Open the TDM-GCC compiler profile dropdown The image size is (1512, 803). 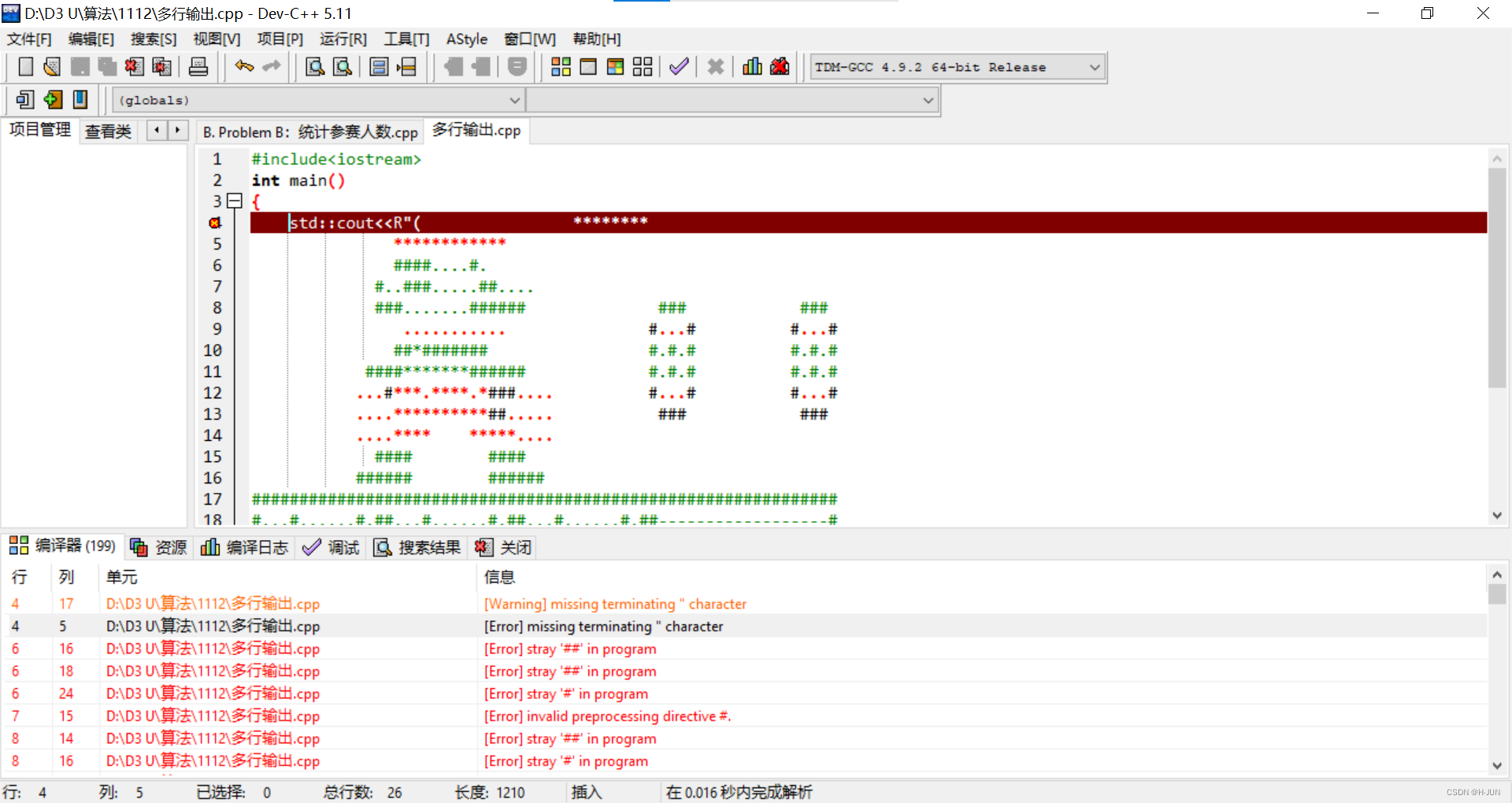(x=1095, y=67)
